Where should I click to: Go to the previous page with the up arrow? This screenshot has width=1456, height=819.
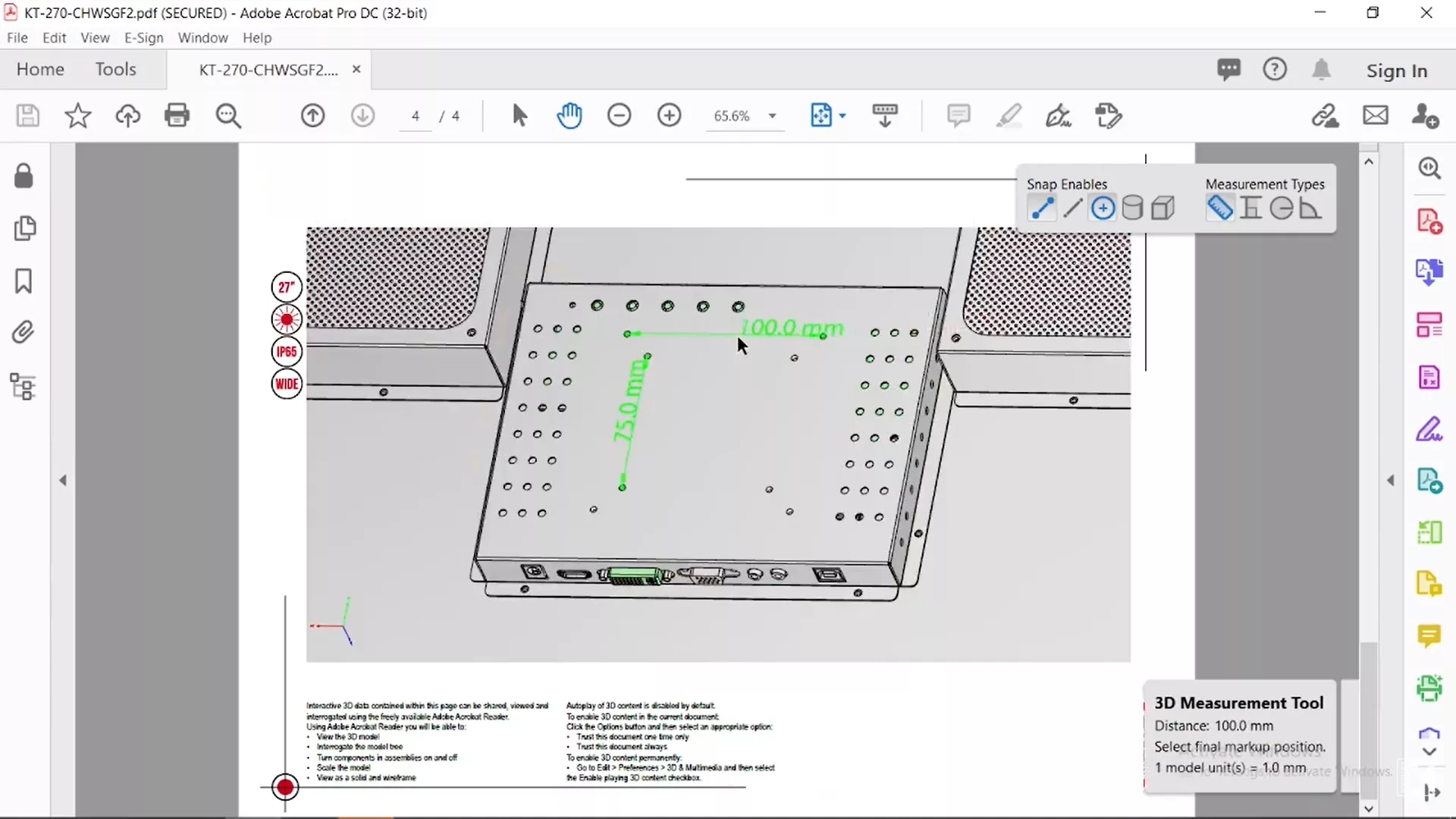click(312, 115)
